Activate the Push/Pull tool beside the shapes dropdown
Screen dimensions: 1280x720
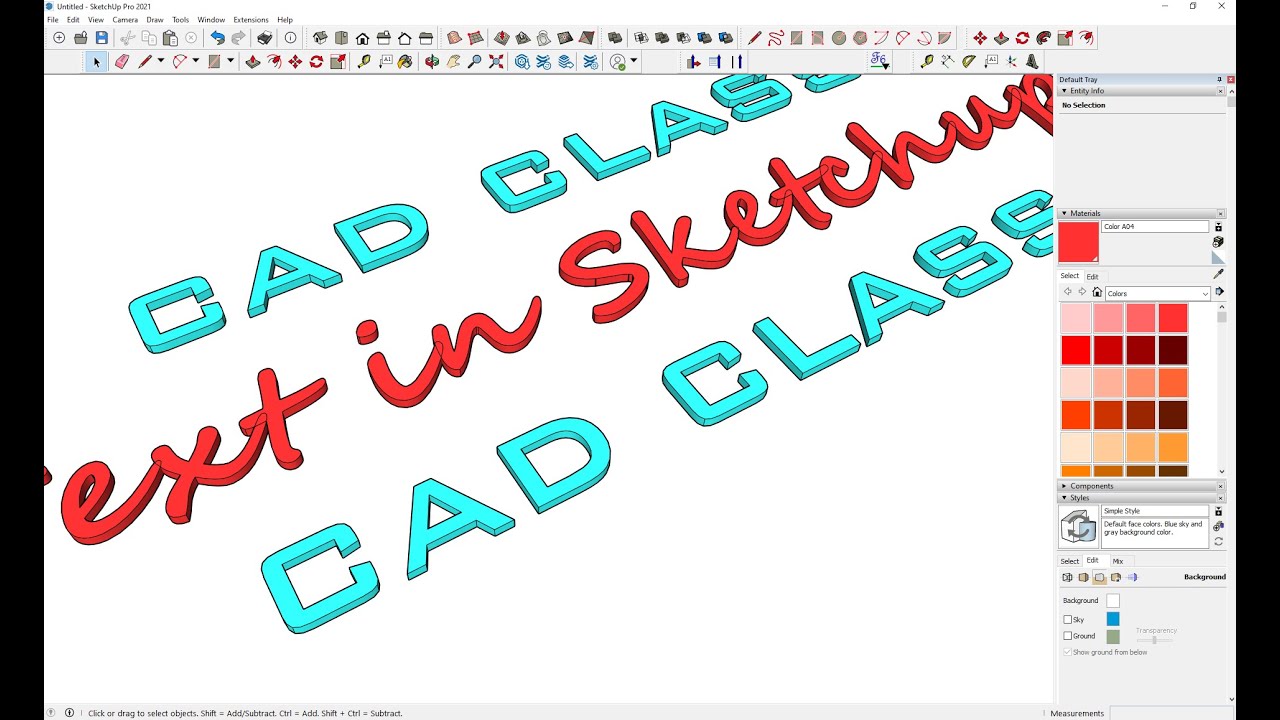(x=253, y=61)
